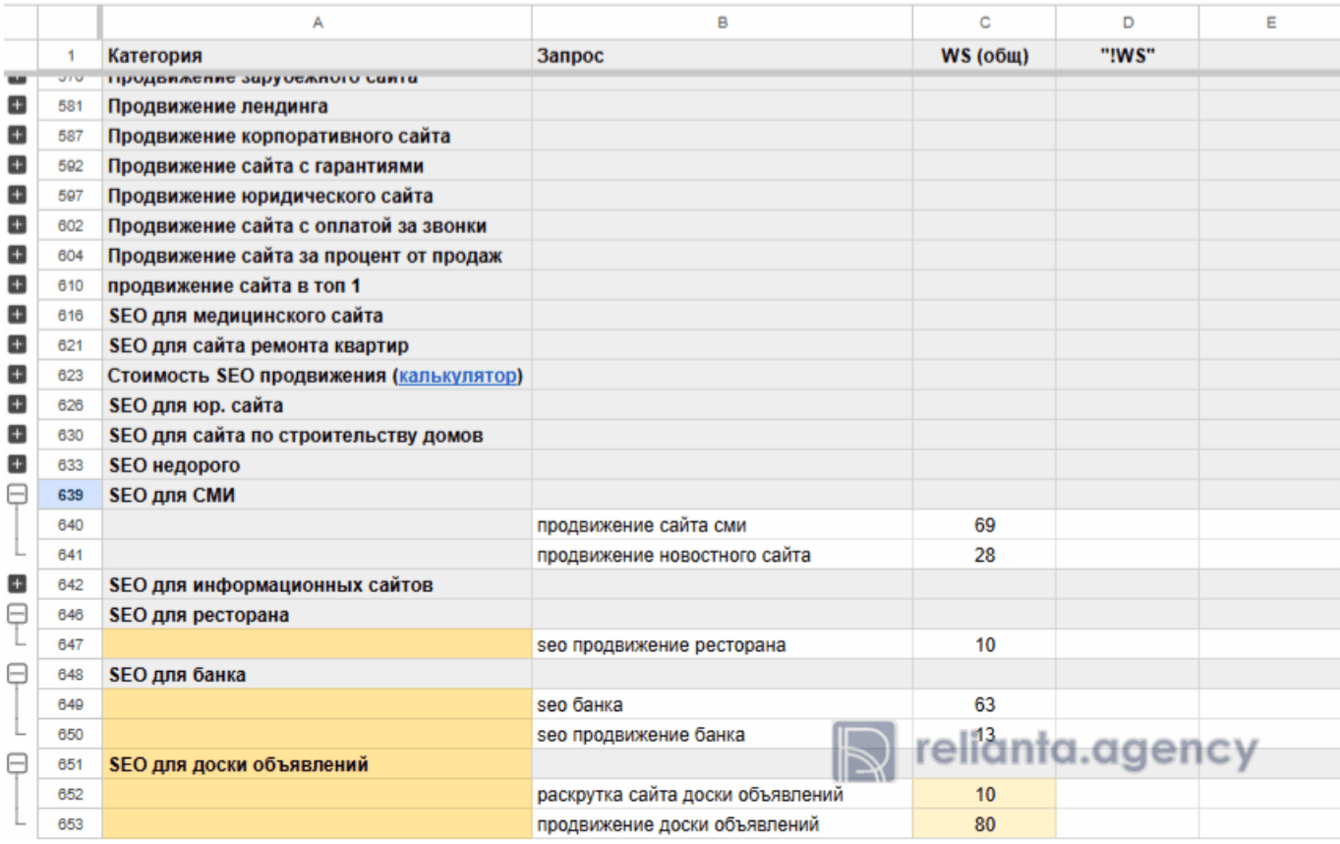Select cell Продвижение лендинга

[317, 106]
